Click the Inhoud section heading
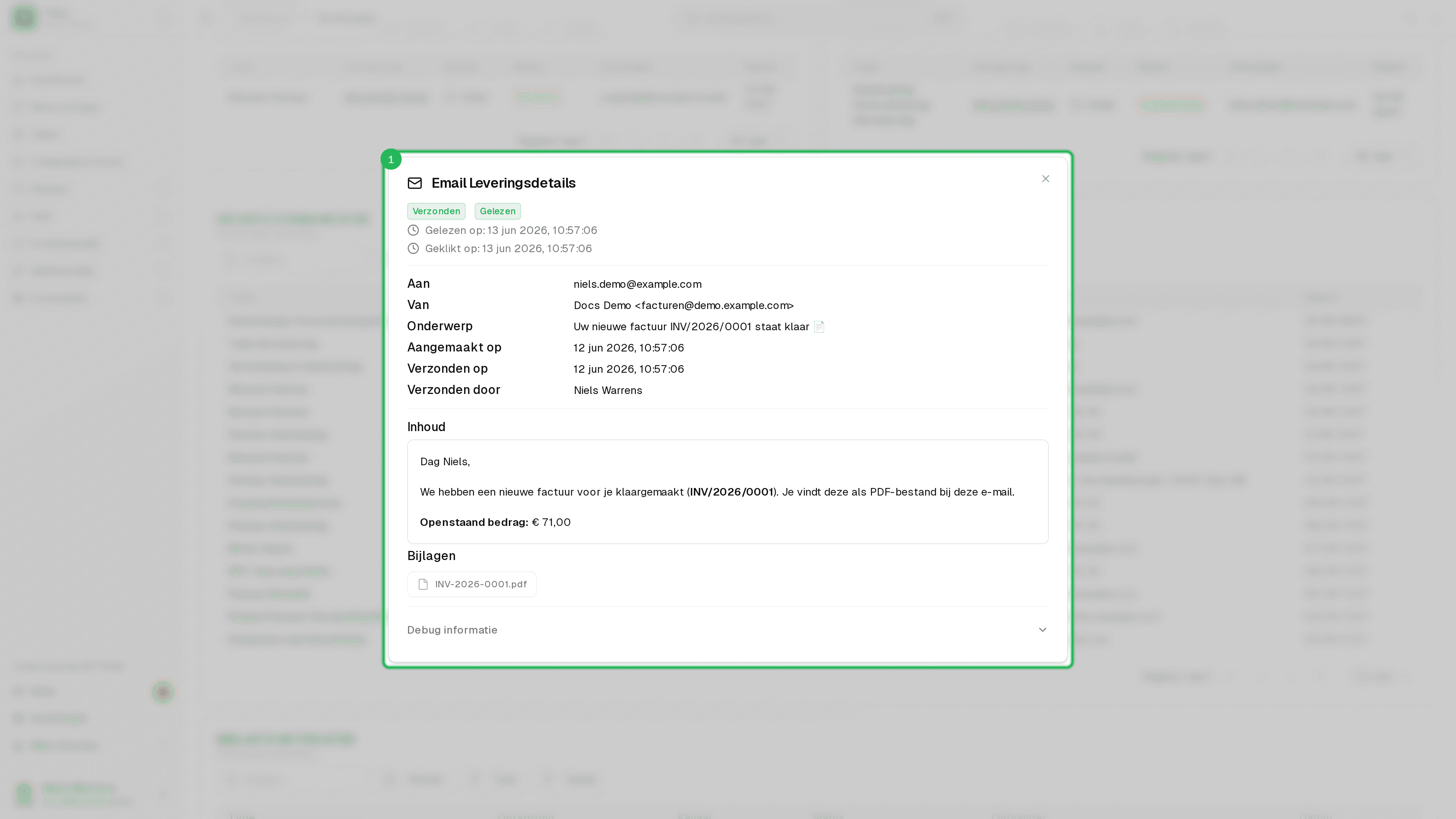1456x819 pixels. coord(426,427)
